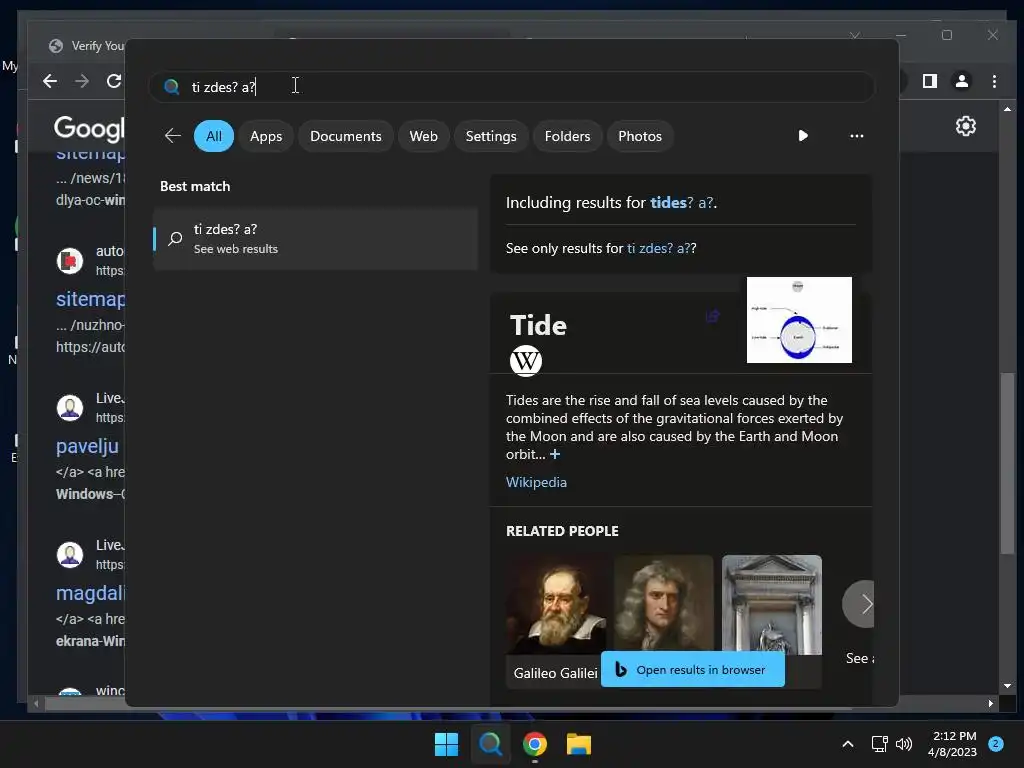Click Chrome back navigation arrow
Screen dimensions: 1024x768
[x=50, y=81]
